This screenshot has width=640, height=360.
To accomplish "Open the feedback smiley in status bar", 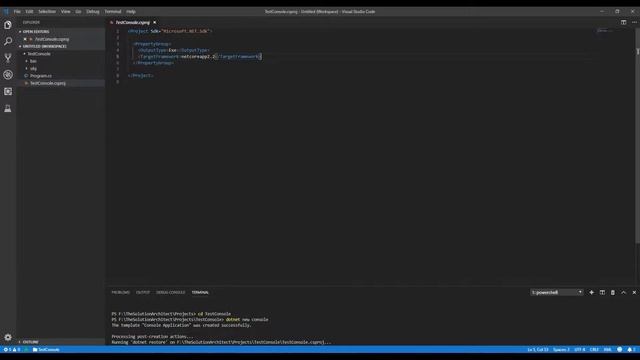I will (x=620, y=350).
